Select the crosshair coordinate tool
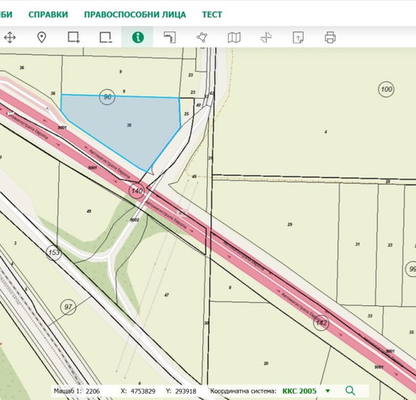 (266, 37)
